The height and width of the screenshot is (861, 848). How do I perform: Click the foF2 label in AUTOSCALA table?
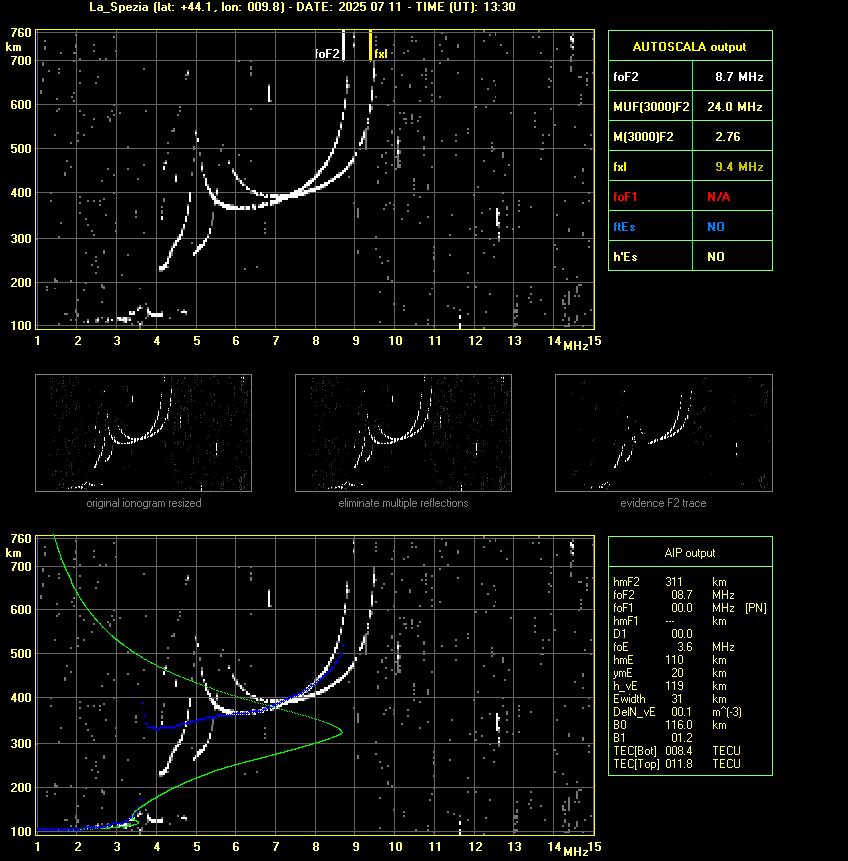[651, 76]
